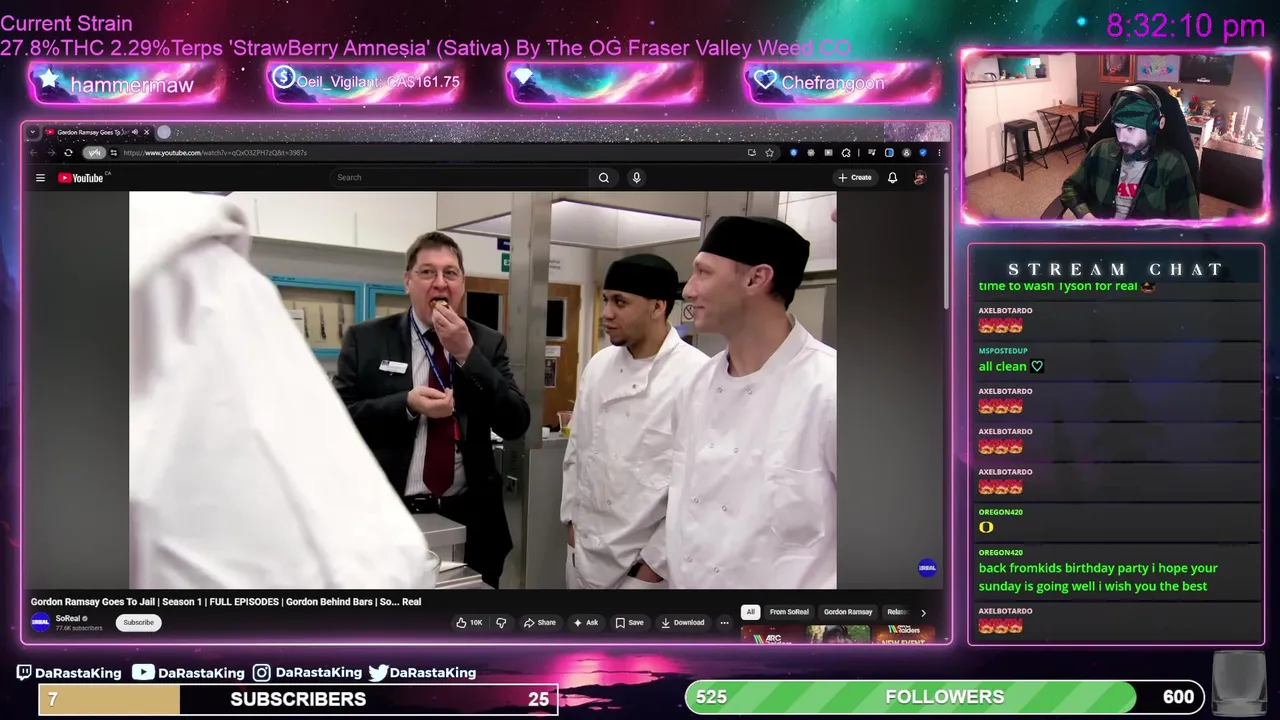Open the browser tab search dropdown
1280x720 pixels.
33,132
